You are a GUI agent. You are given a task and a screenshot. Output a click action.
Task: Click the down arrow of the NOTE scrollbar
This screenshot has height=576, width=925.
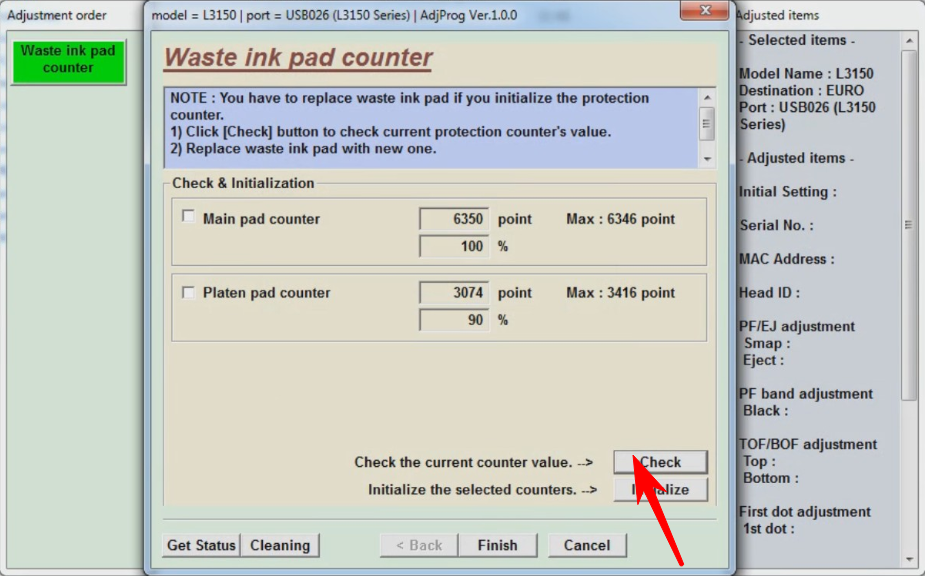tap(707, 159)
